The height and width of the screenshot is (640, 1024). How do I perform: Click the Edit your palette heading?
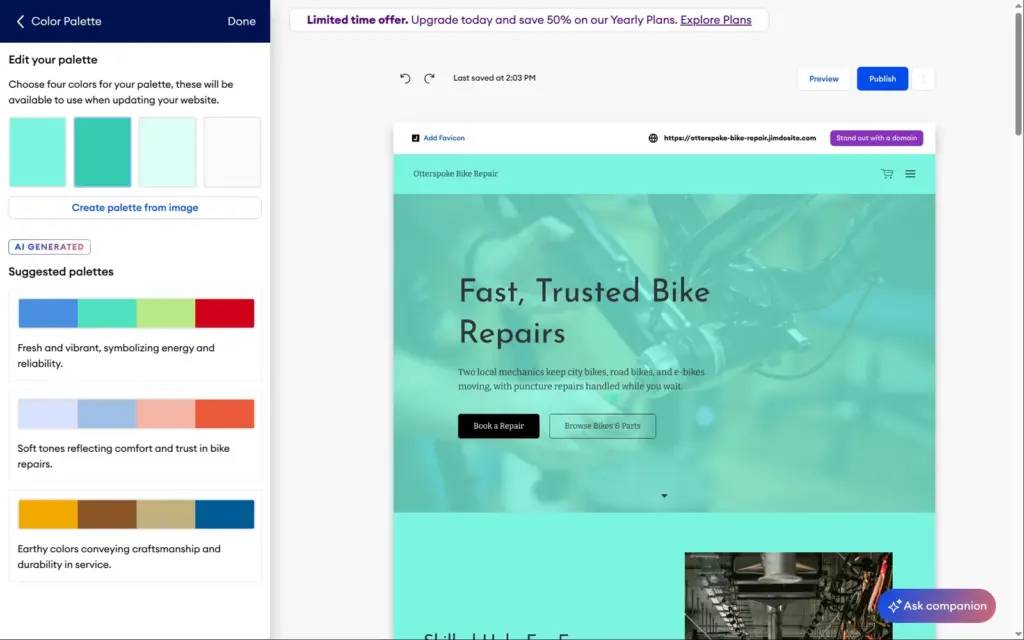(x=53, y=59)
